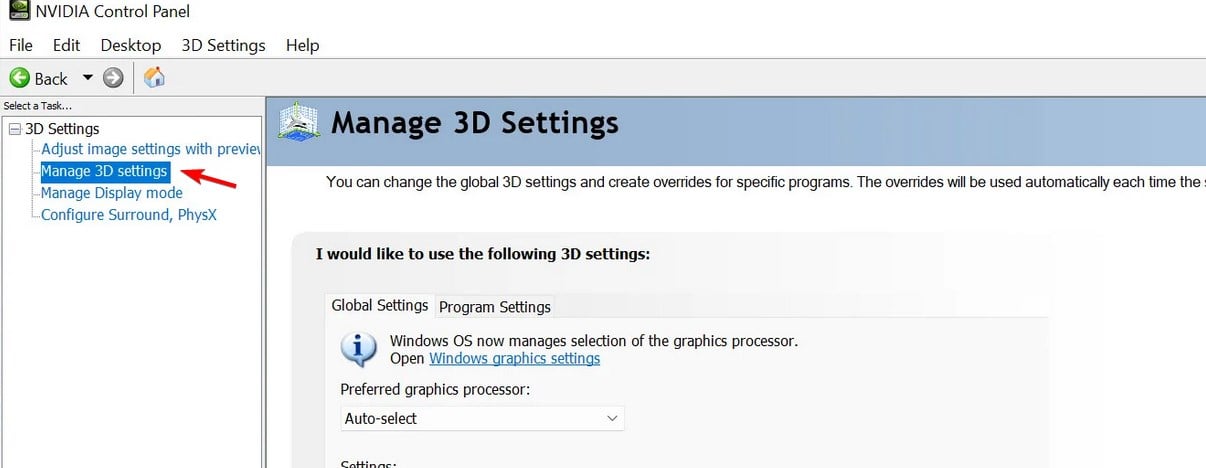
Task: Open the Preferred graphics processor dropdown
Action: coord(482,418)
